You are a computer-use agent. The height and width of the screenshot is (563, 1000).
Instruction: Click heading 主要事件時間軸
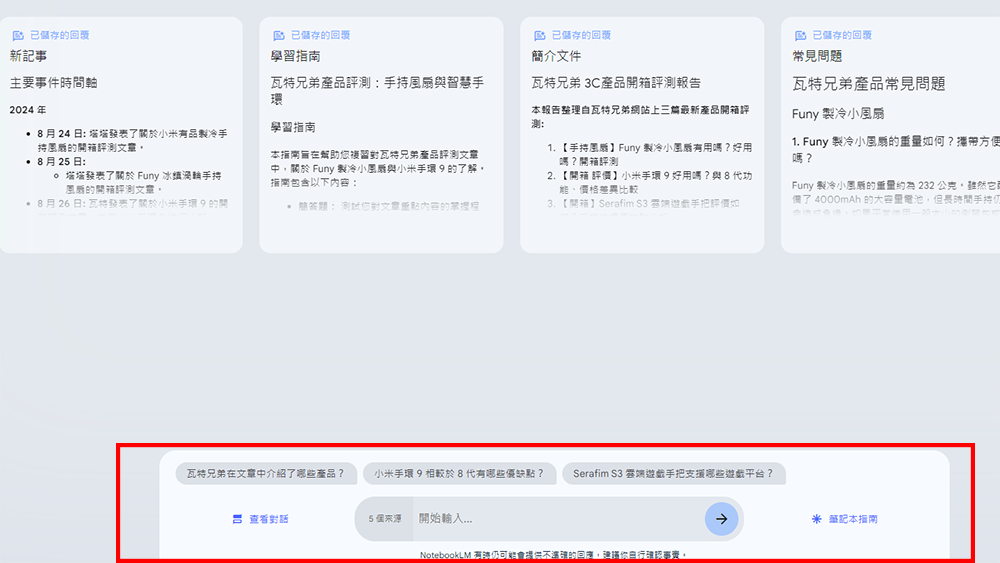click(x=54, y=83)
